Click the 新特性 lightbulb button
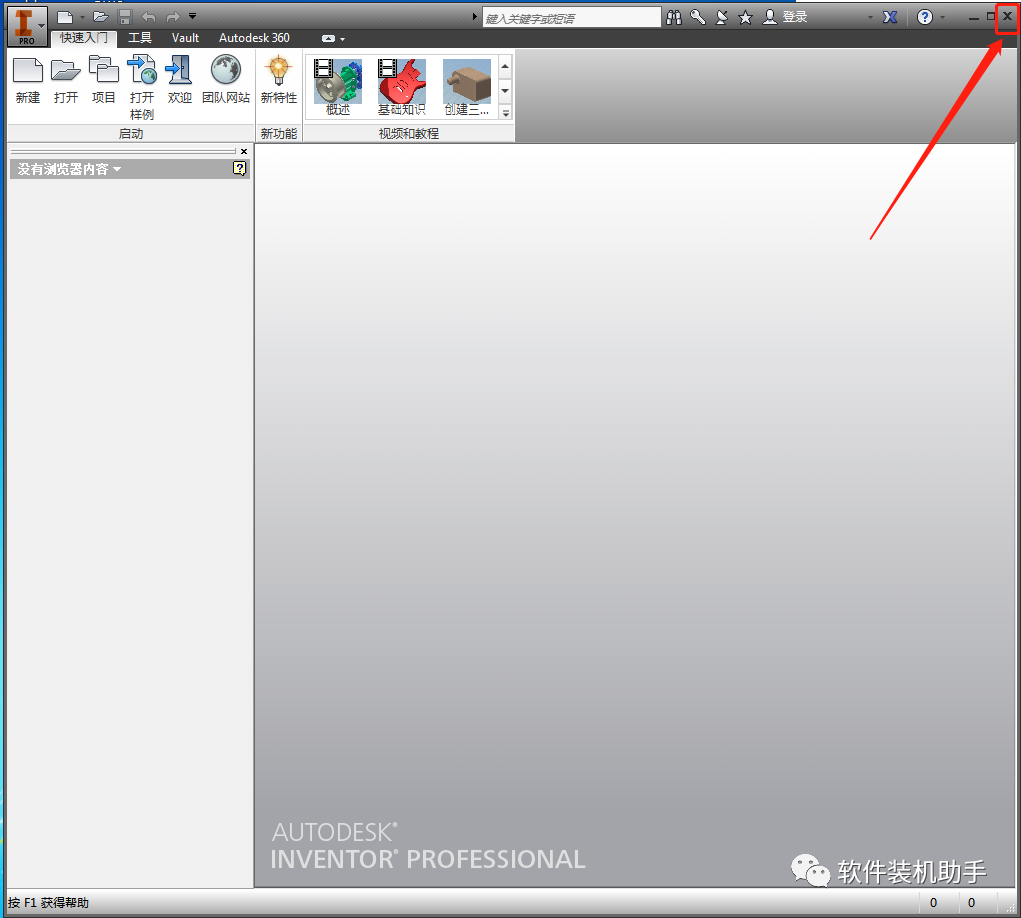This screenshot has height=918, width=1021. (x=279, y=81)
